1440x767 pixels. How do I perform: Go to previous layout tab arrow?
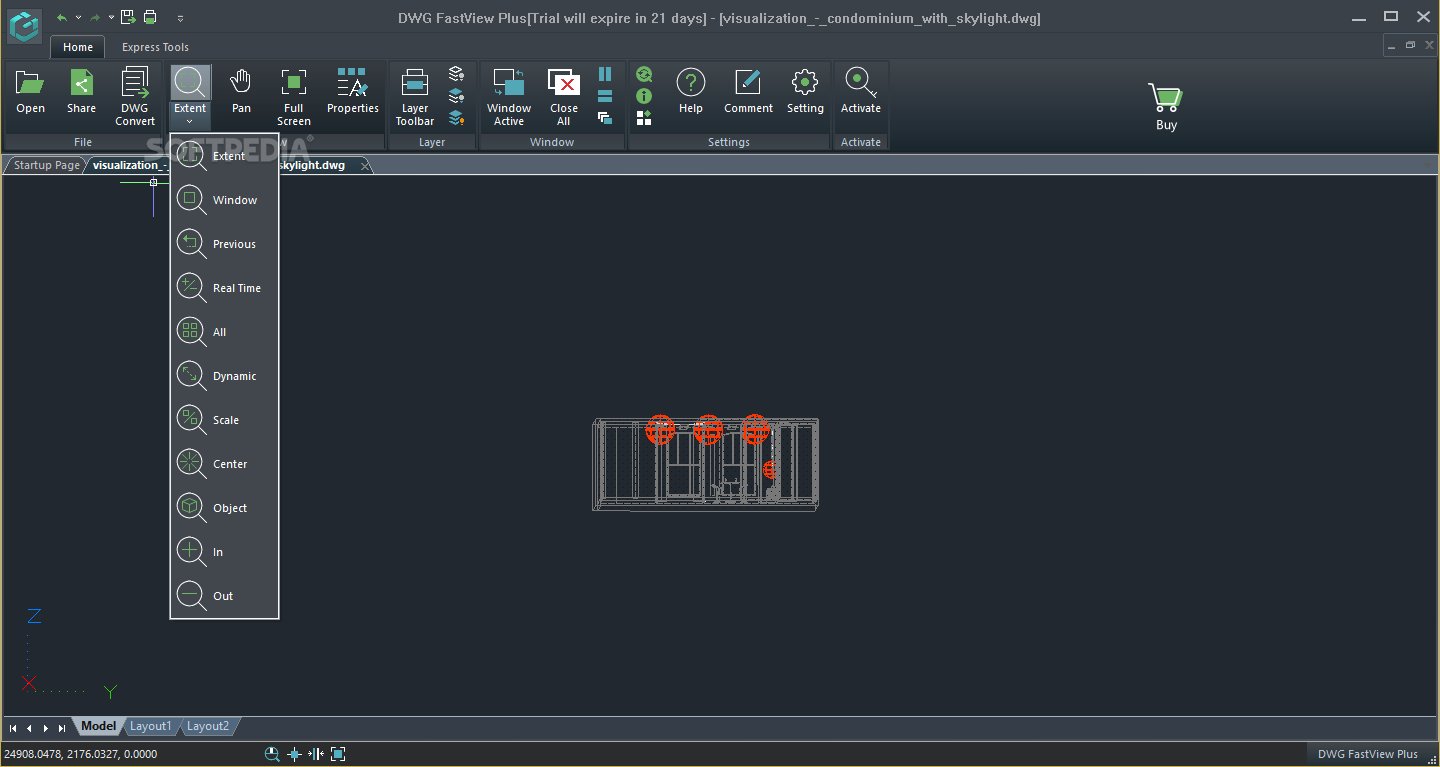tap(29, 728)
